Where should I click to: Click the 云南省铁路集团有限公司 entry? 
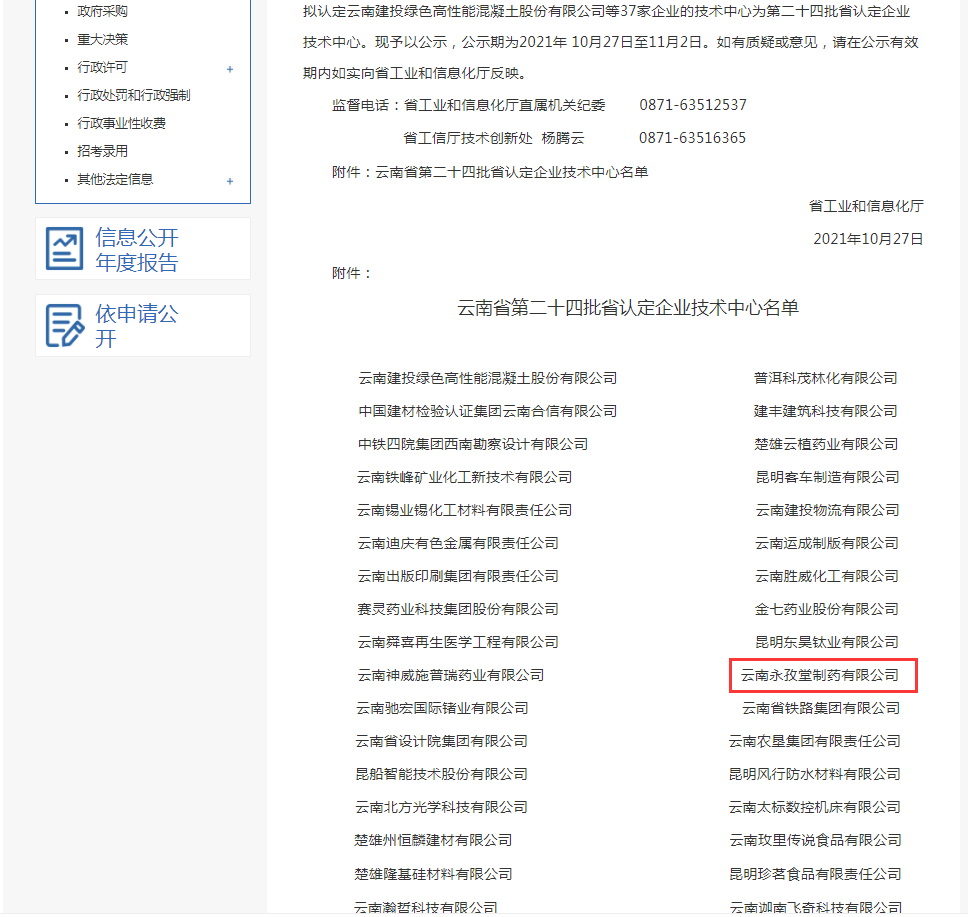coord(820,708)
